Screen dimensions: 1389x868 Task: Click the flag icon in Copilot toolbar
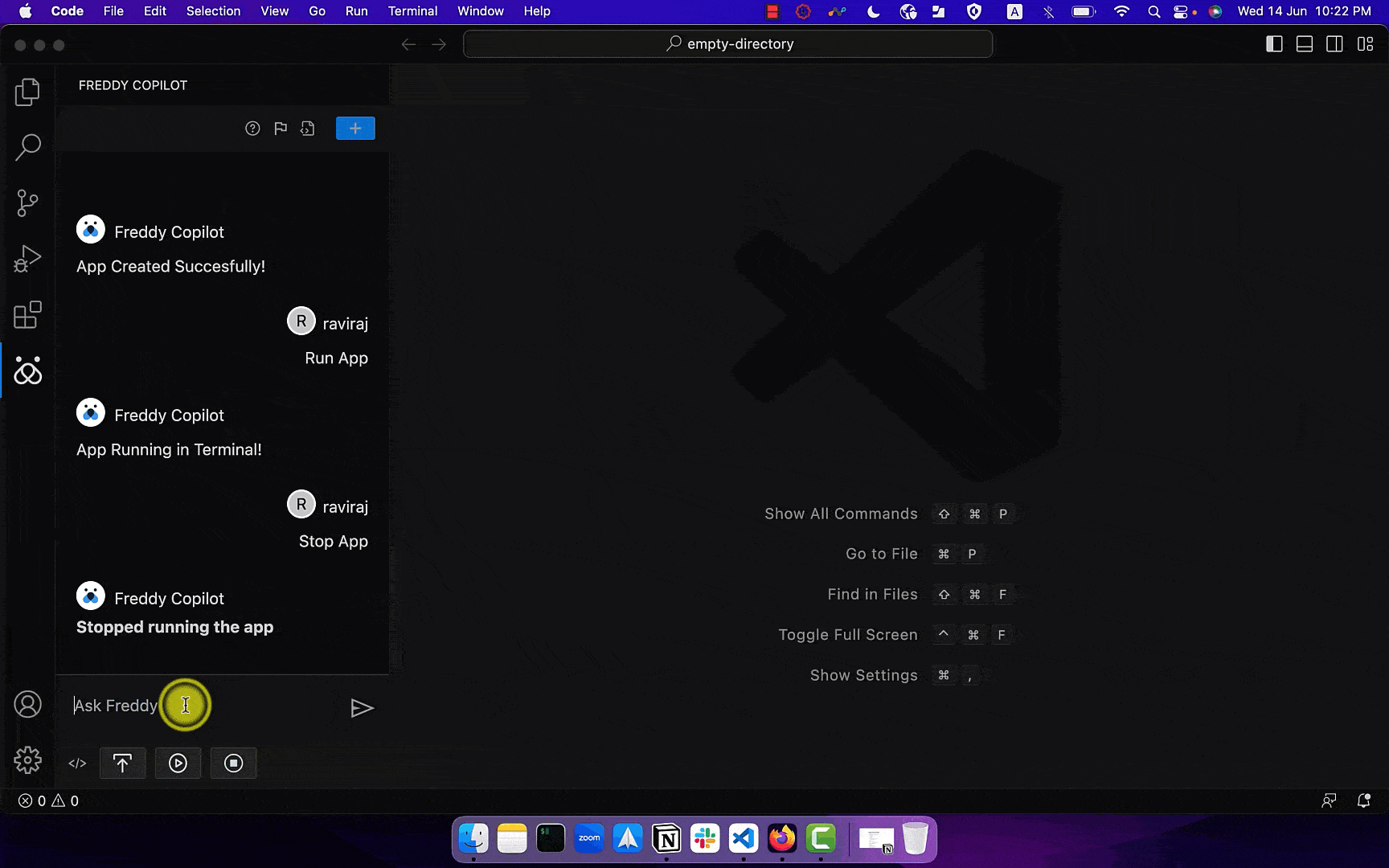(x=281, y=129)
